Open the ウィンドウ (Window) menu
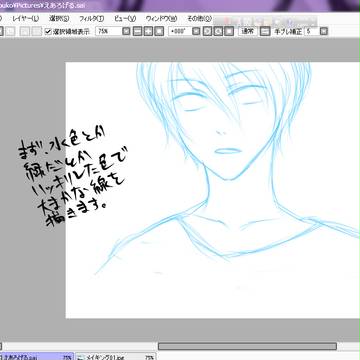 coord(161,19)
